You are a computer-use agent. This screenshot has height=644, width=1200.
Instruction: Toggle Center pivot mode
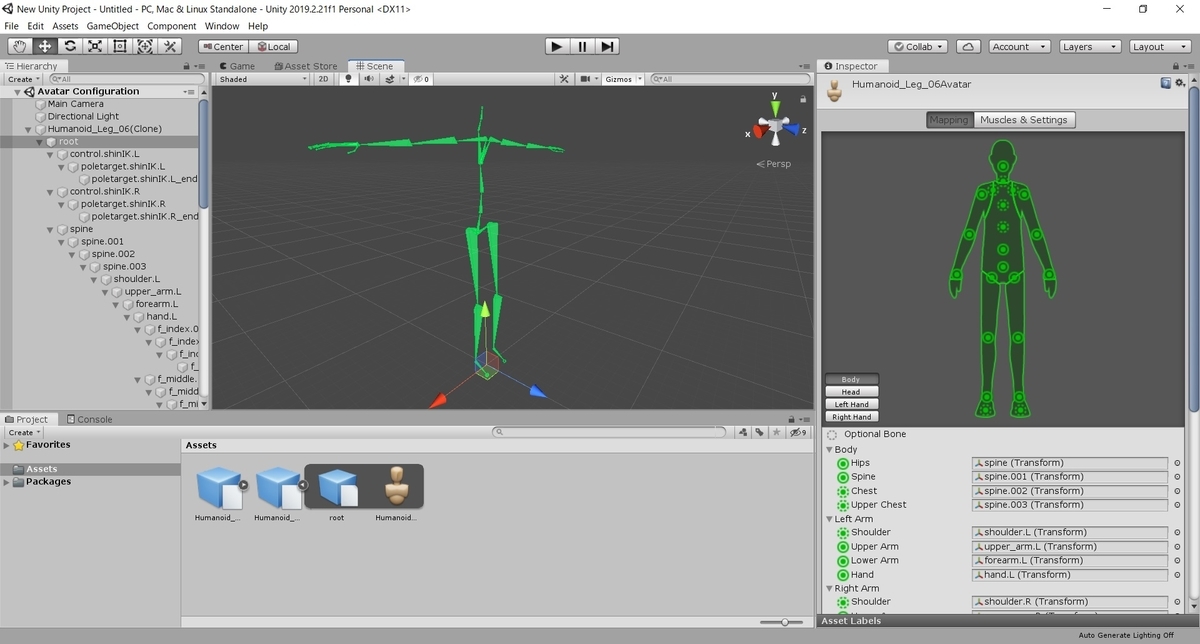[x=222, y=46]
